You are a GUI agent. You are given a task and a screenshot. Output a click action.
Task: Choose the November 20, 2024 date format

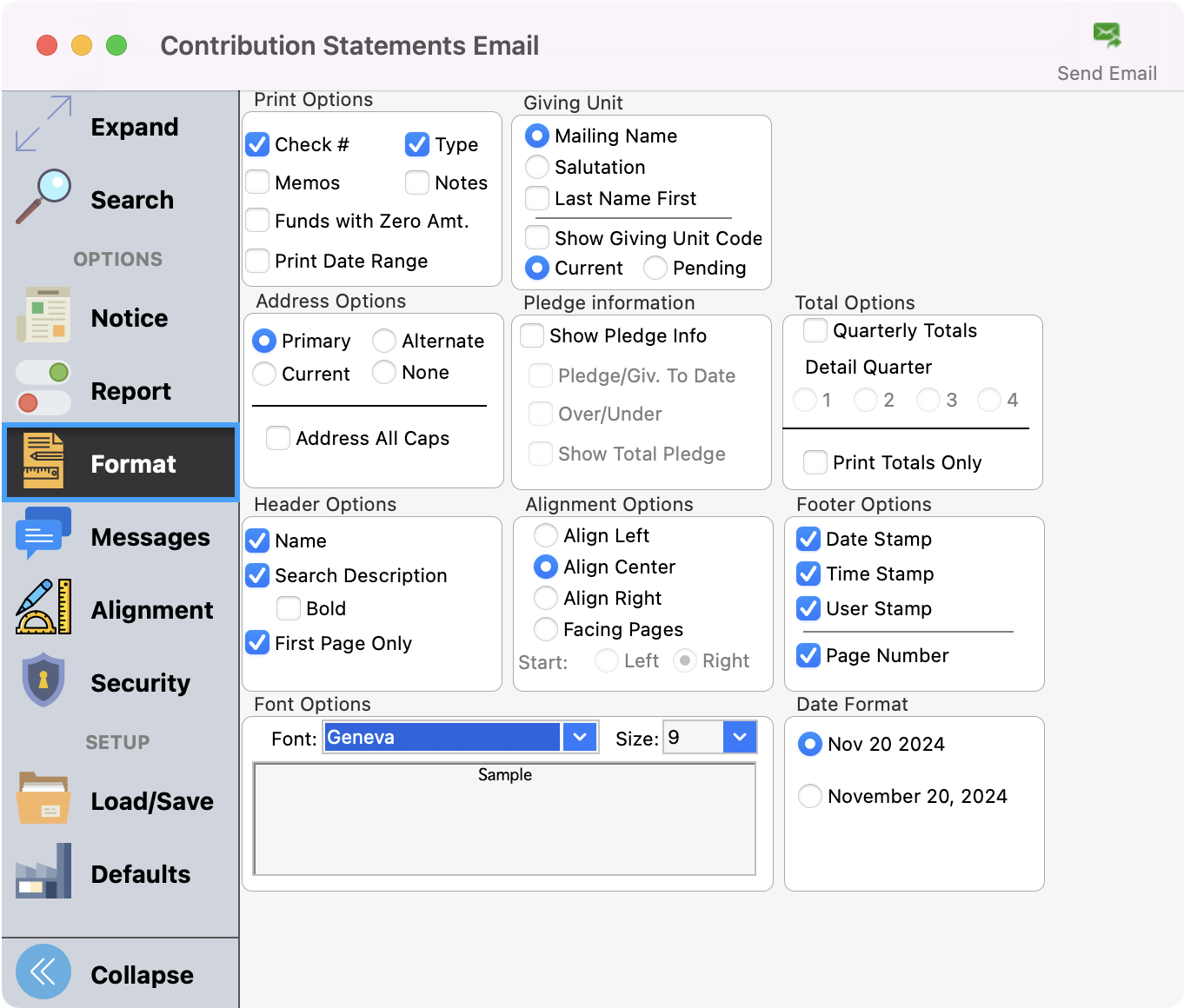pos(810,796)
